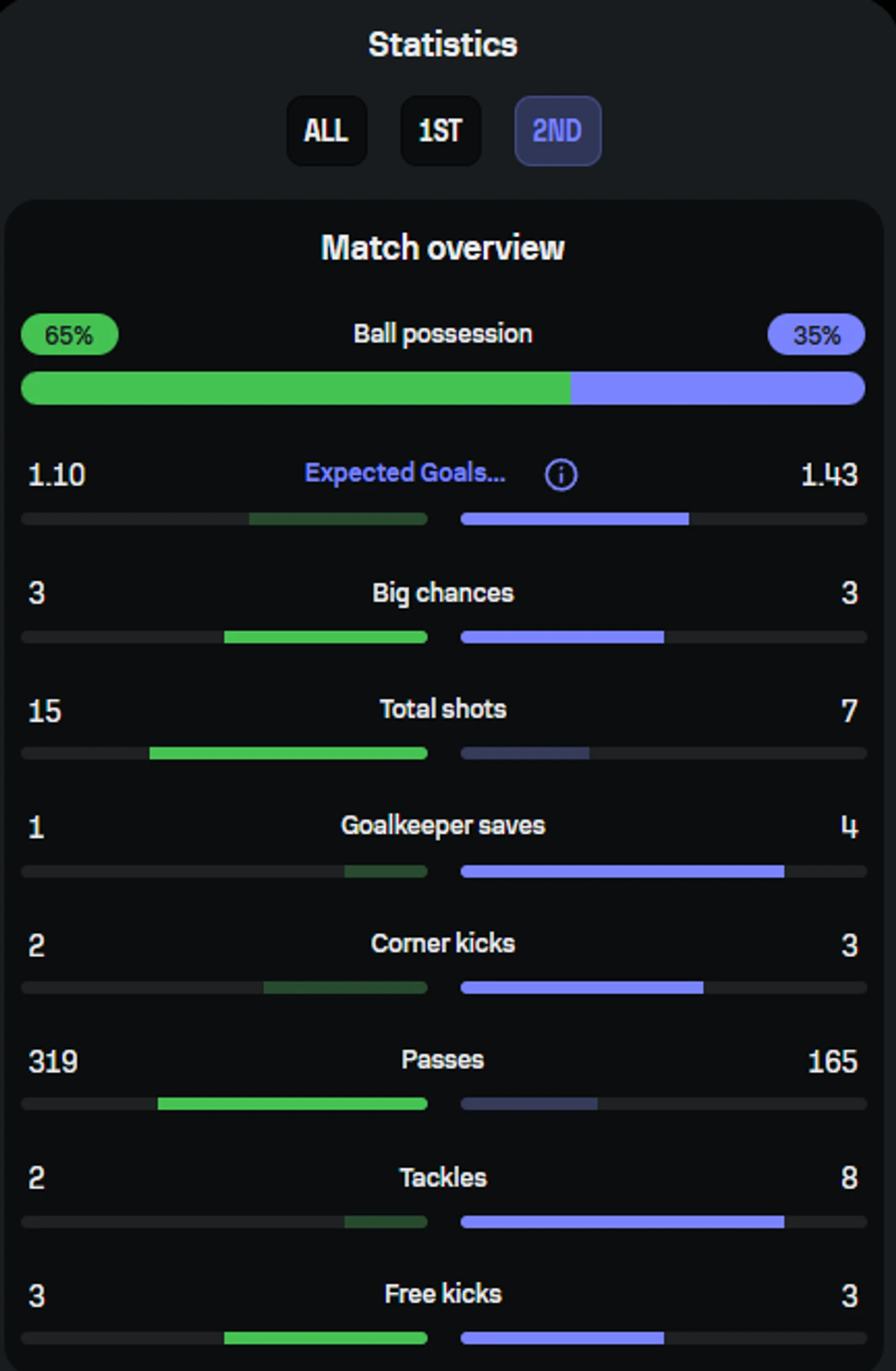Open the Expected Goals link
This screenshot has height=1371, width=896.
coord(405,473)
